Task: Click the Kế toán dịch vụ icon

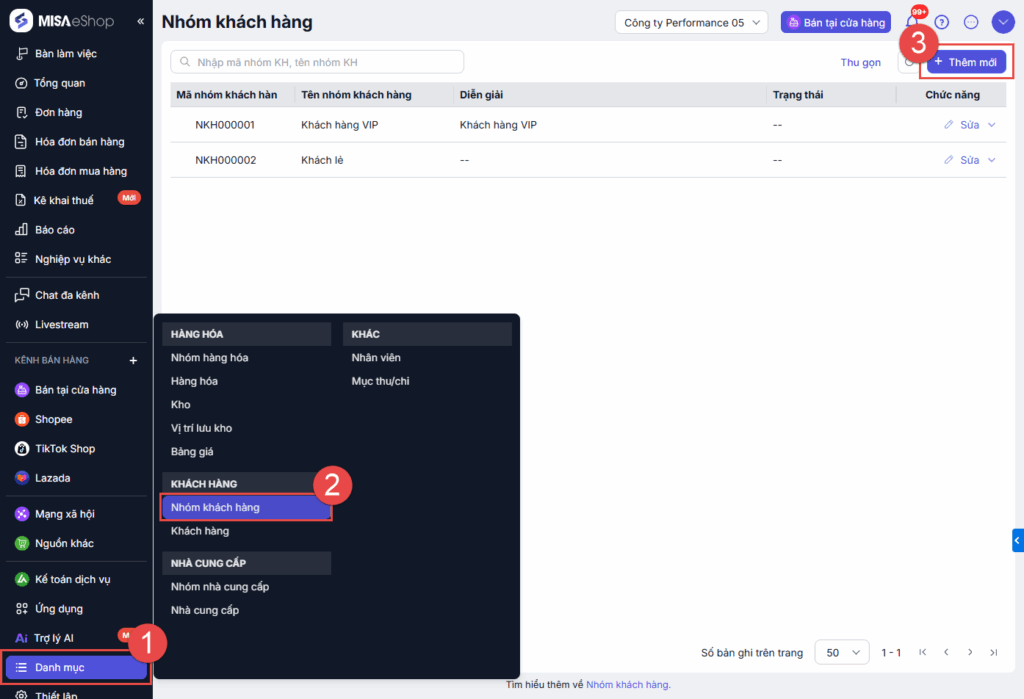Action: [x=22, y=579]
